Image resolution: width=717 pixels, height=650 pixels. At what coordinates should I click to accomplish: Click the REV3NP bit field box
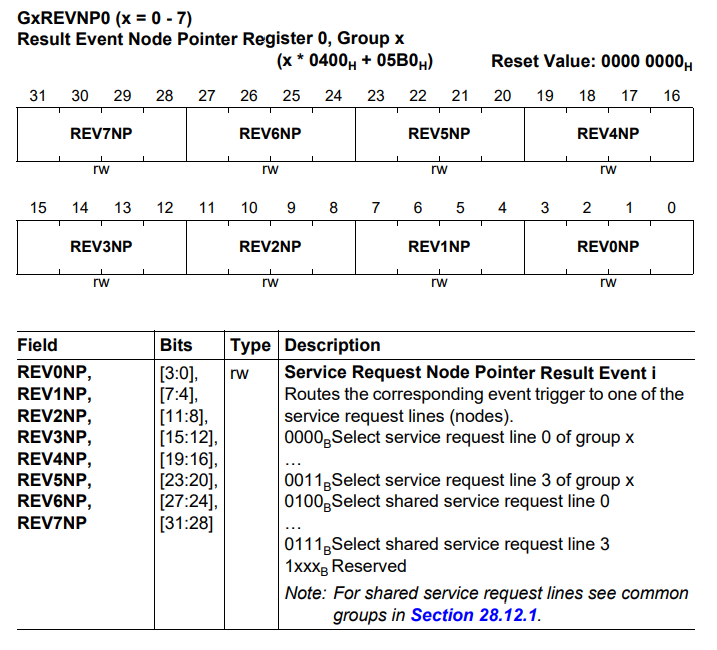[102, 247]
